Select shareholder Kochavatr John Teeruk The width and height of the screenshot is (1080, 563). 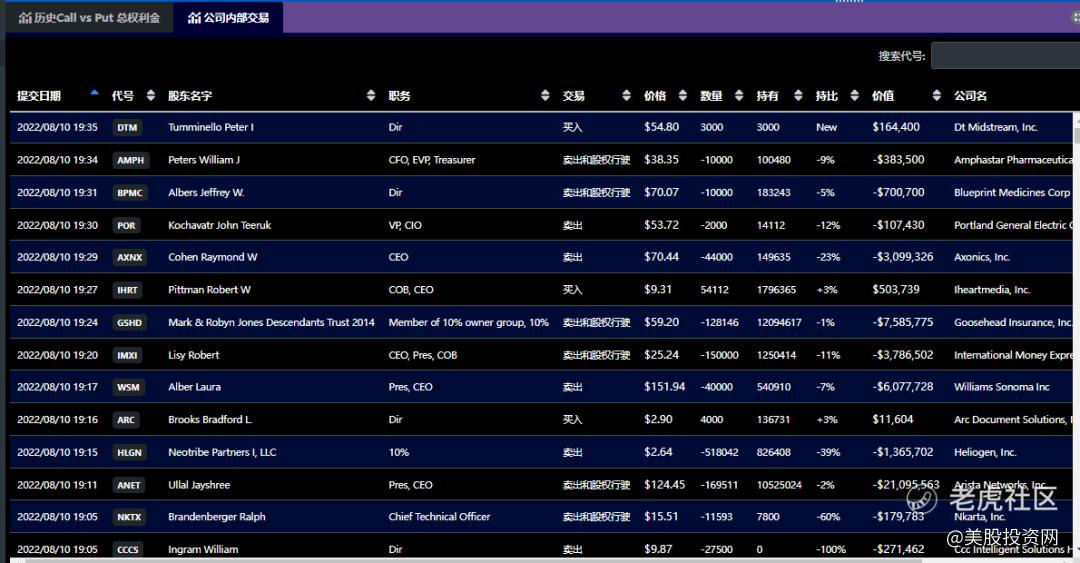point(219,225)
